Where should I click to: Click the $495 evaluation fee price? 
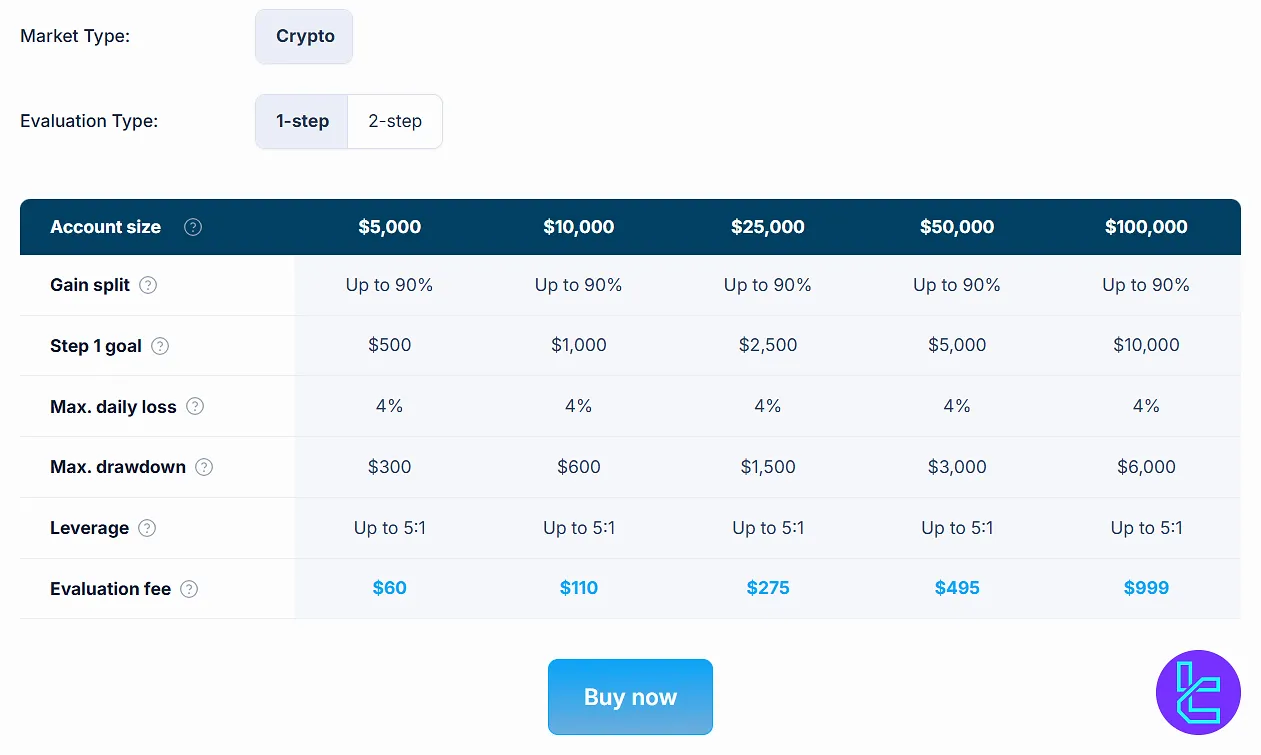click(x=957, y=588)
